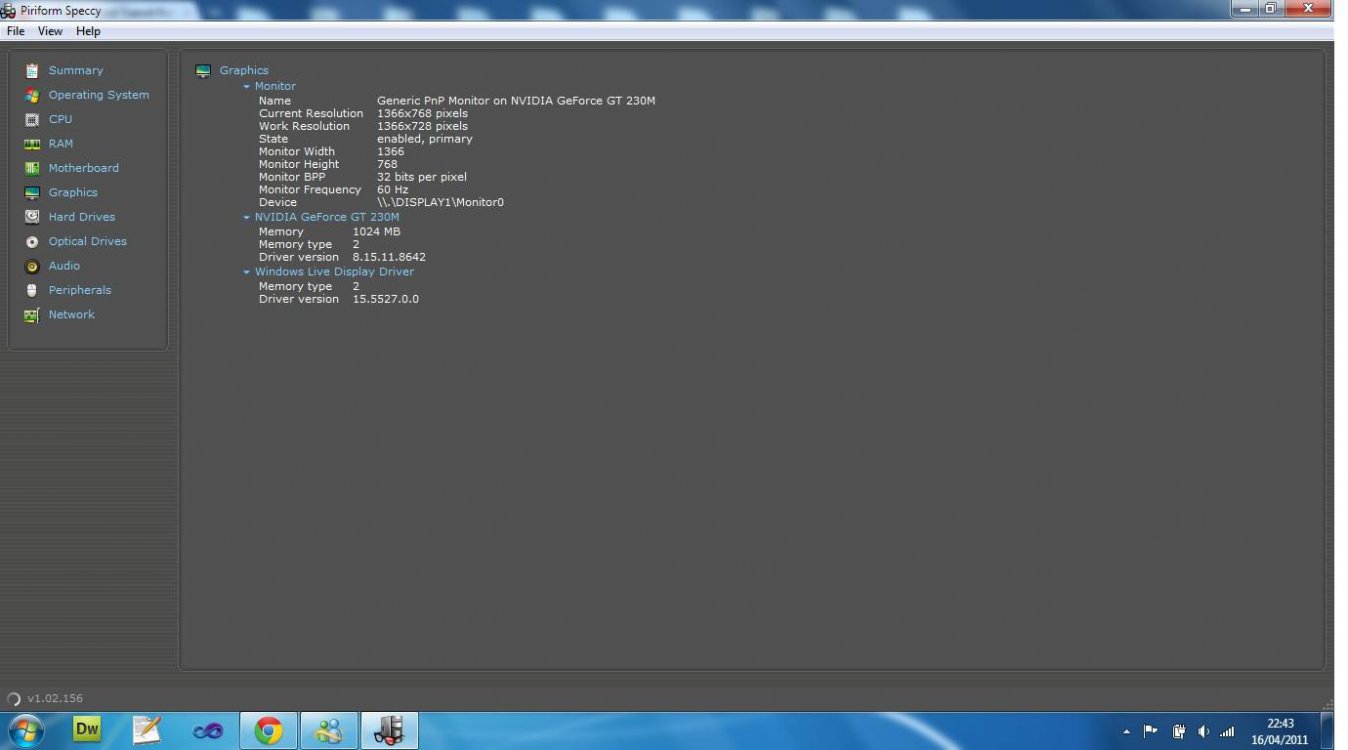
Task: Go to the Peripherals page
Action: click(x=80, y=290)
